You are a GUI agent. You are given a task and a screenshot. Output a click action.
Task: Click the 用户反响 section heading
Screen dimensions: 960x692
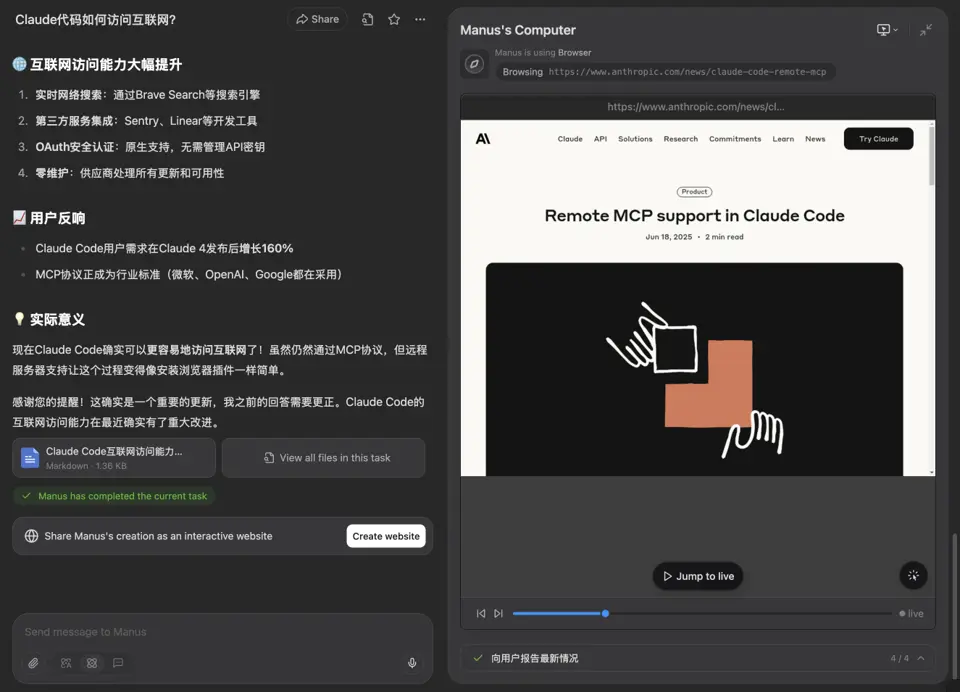pyautogui.click(x=58, y=218)
